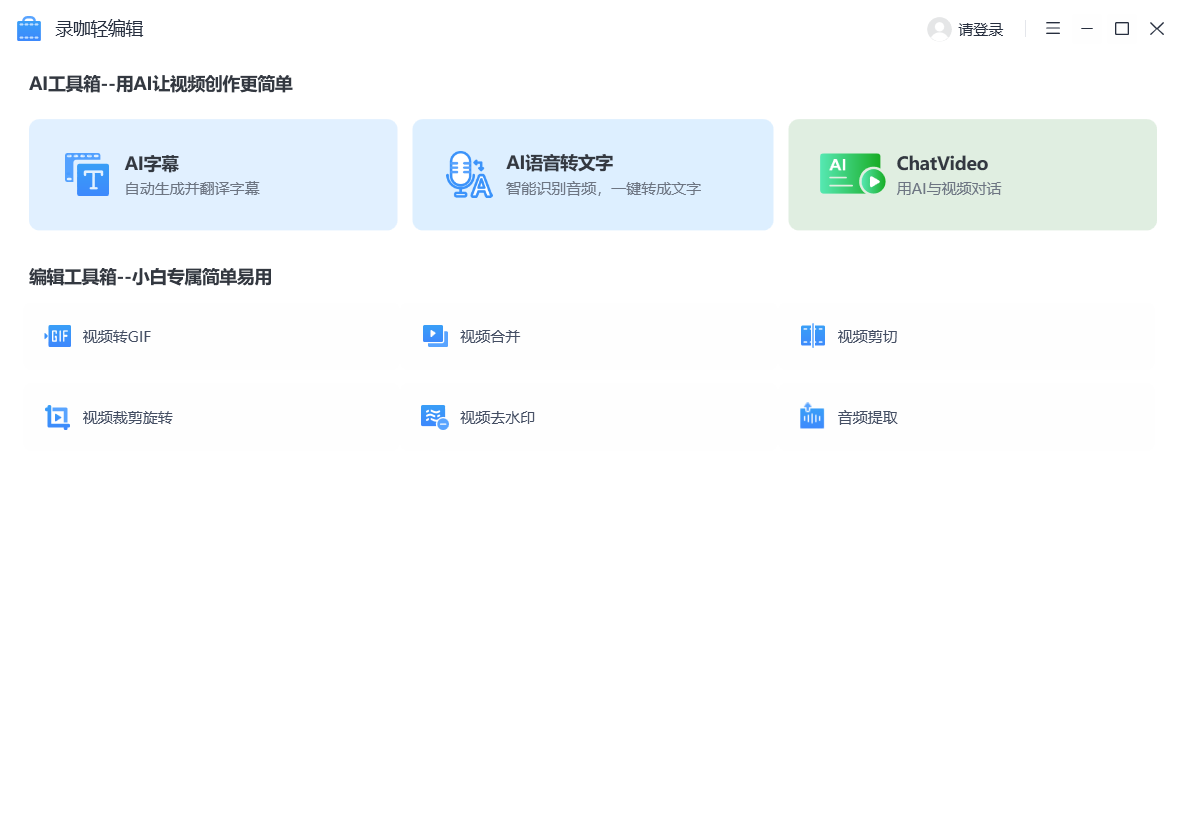Image resolution: width=1182 pixels, height=818 pixels.
Task: Open the AI语音转文字 card description text
Action: 603,189
